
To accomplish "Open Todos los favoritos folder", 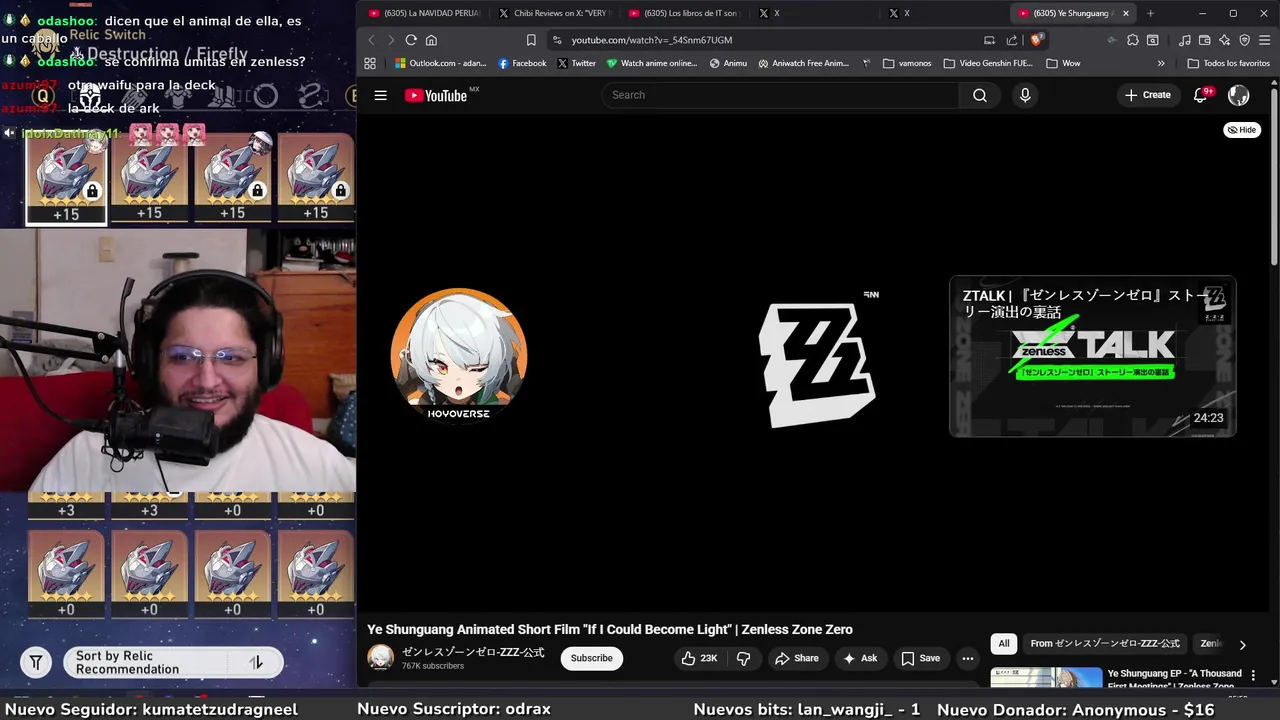I will pyautogui.click(x=1228, y=63).
